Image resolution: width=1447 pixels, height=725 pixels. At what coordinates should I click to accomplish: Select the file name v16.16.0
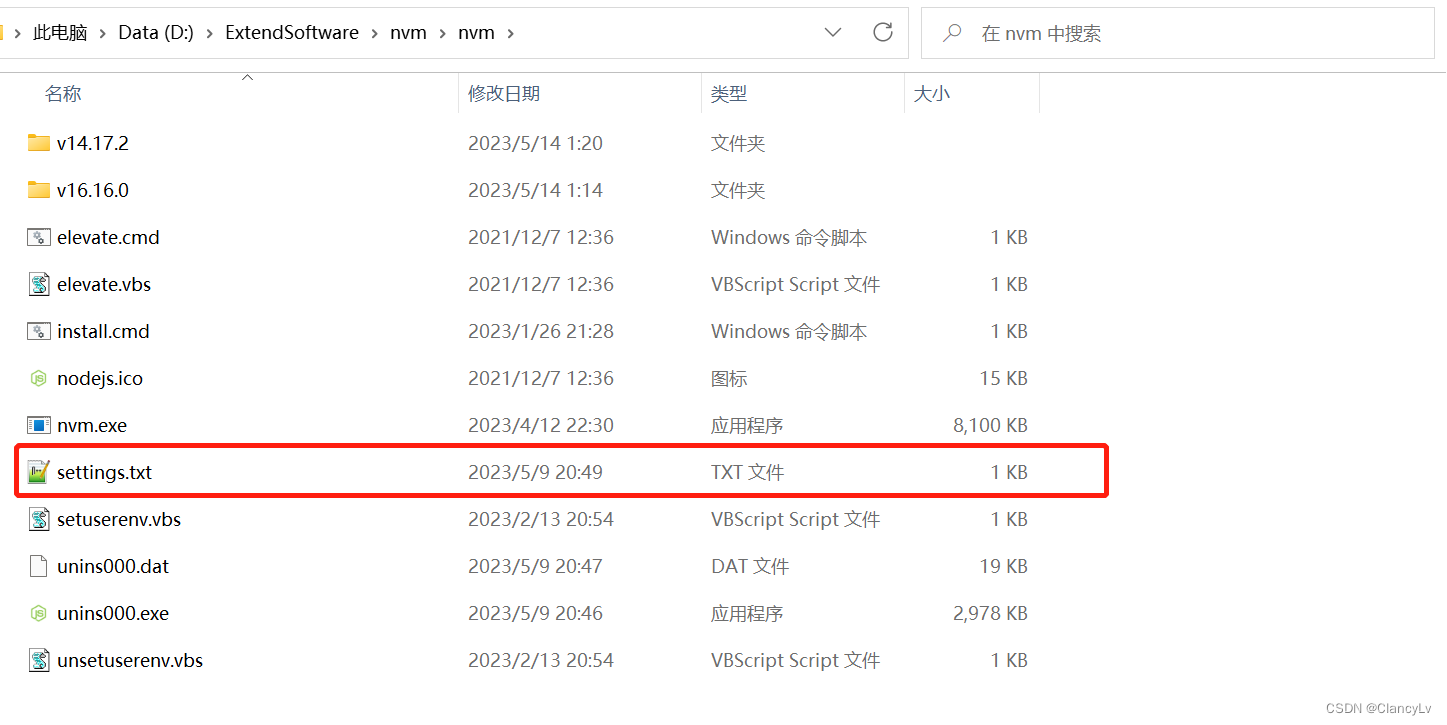click(93, 190)
